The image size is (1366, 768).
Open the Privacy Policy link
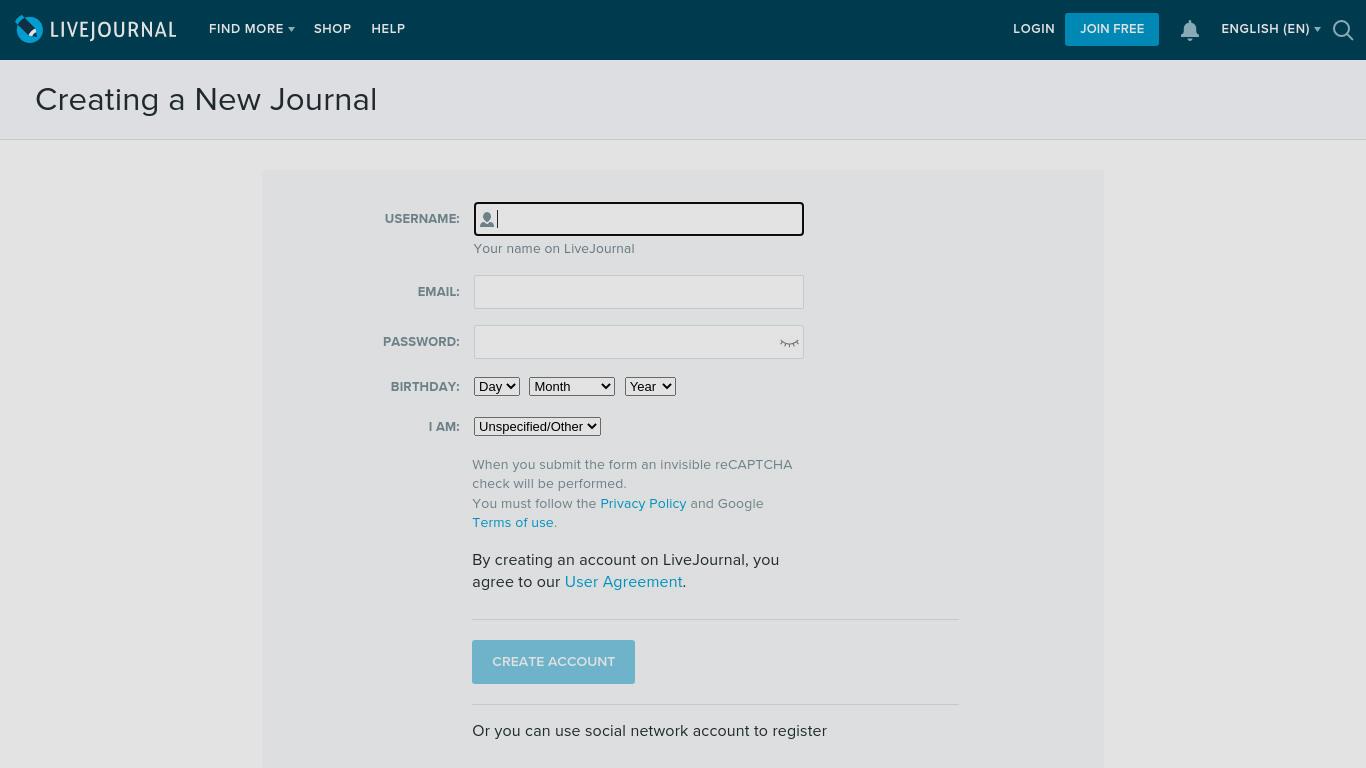tap(643, 503)
